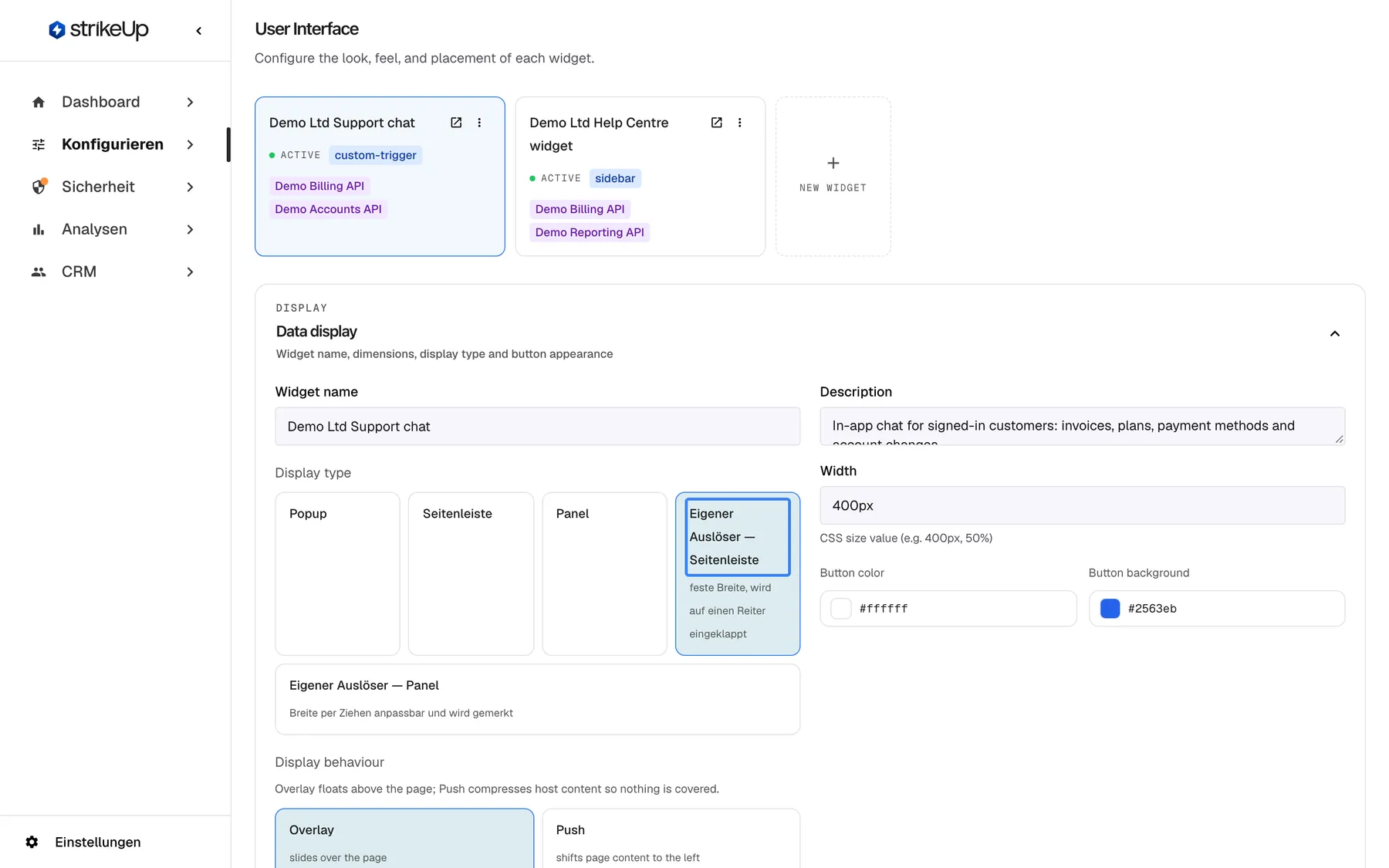The image size is (1389, 868).
Task: Select Eigener Auslöser — Panel display type
Action: [538, 699]
